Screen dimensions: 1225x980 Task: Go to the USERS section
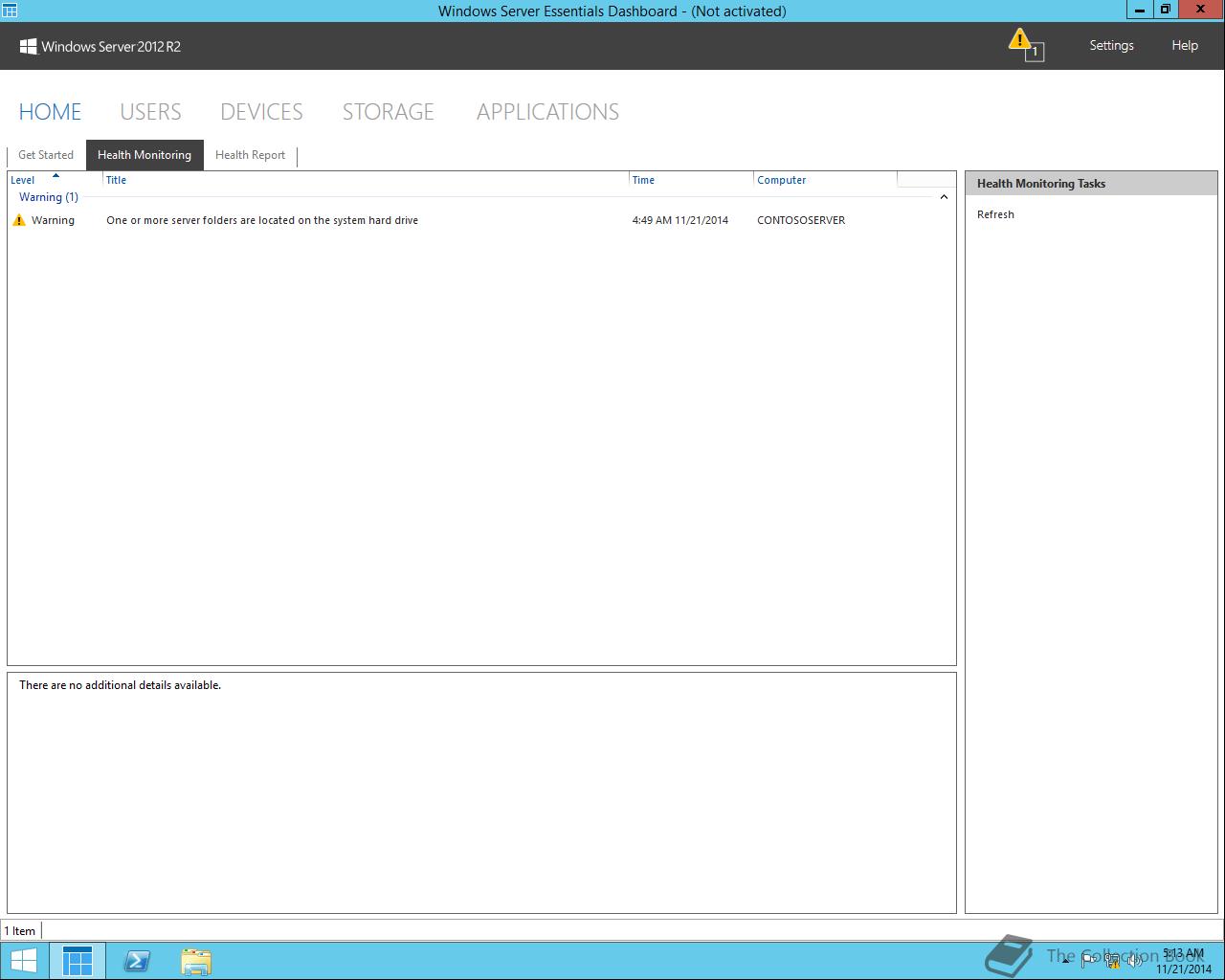tap(150, 112)
